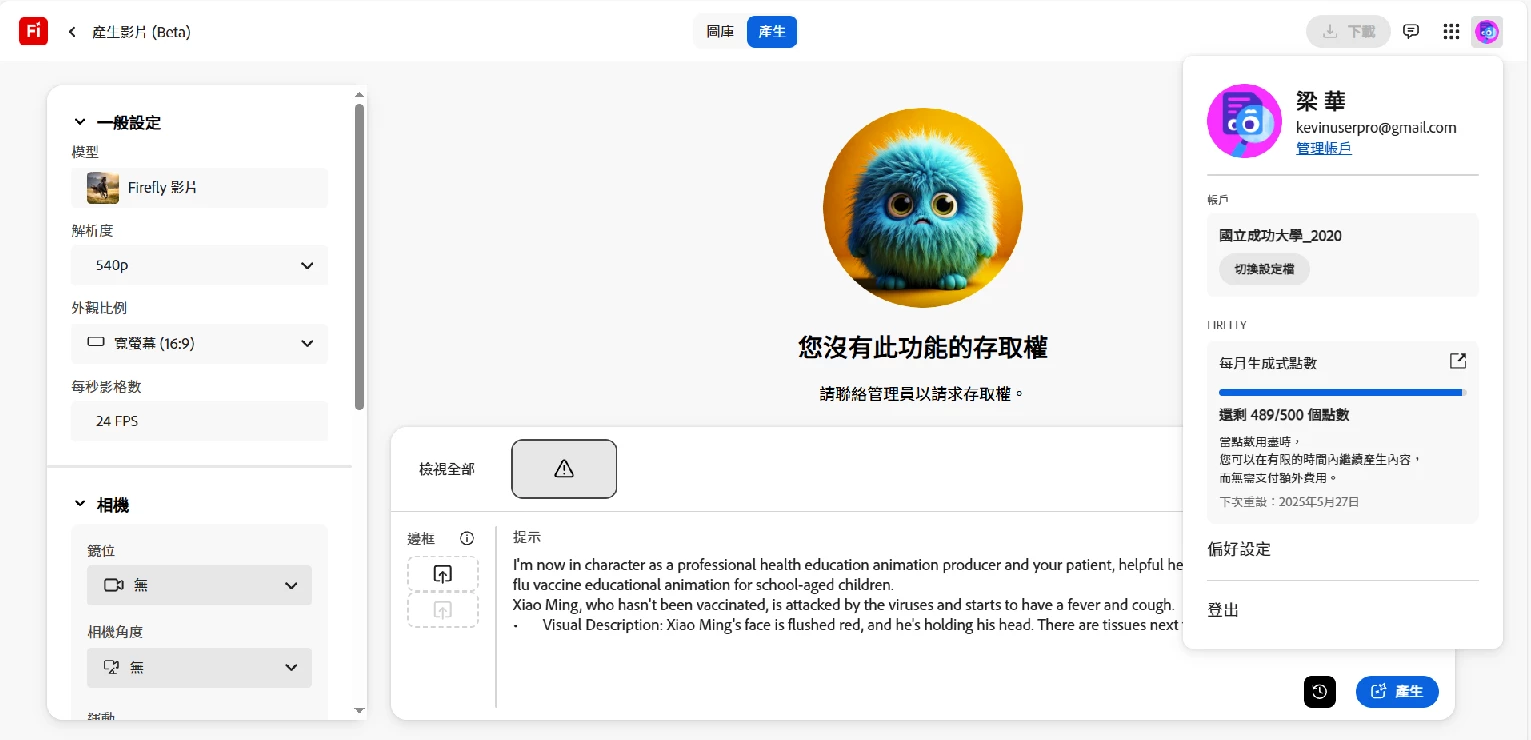
Task: Click the disabled 下載 button
Action: (x=1348, y=32)
